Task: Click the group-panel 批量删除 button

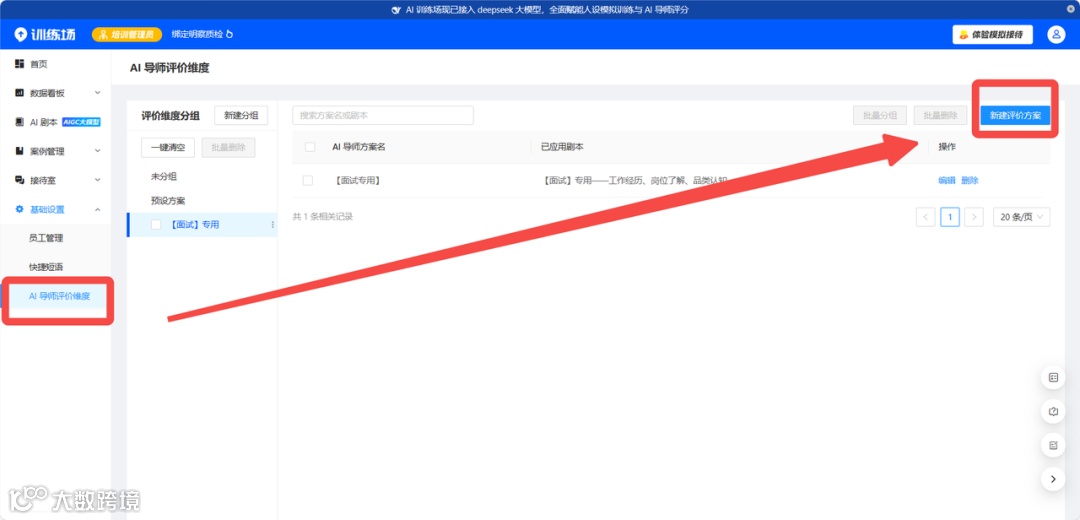Action: pos(228,147)
